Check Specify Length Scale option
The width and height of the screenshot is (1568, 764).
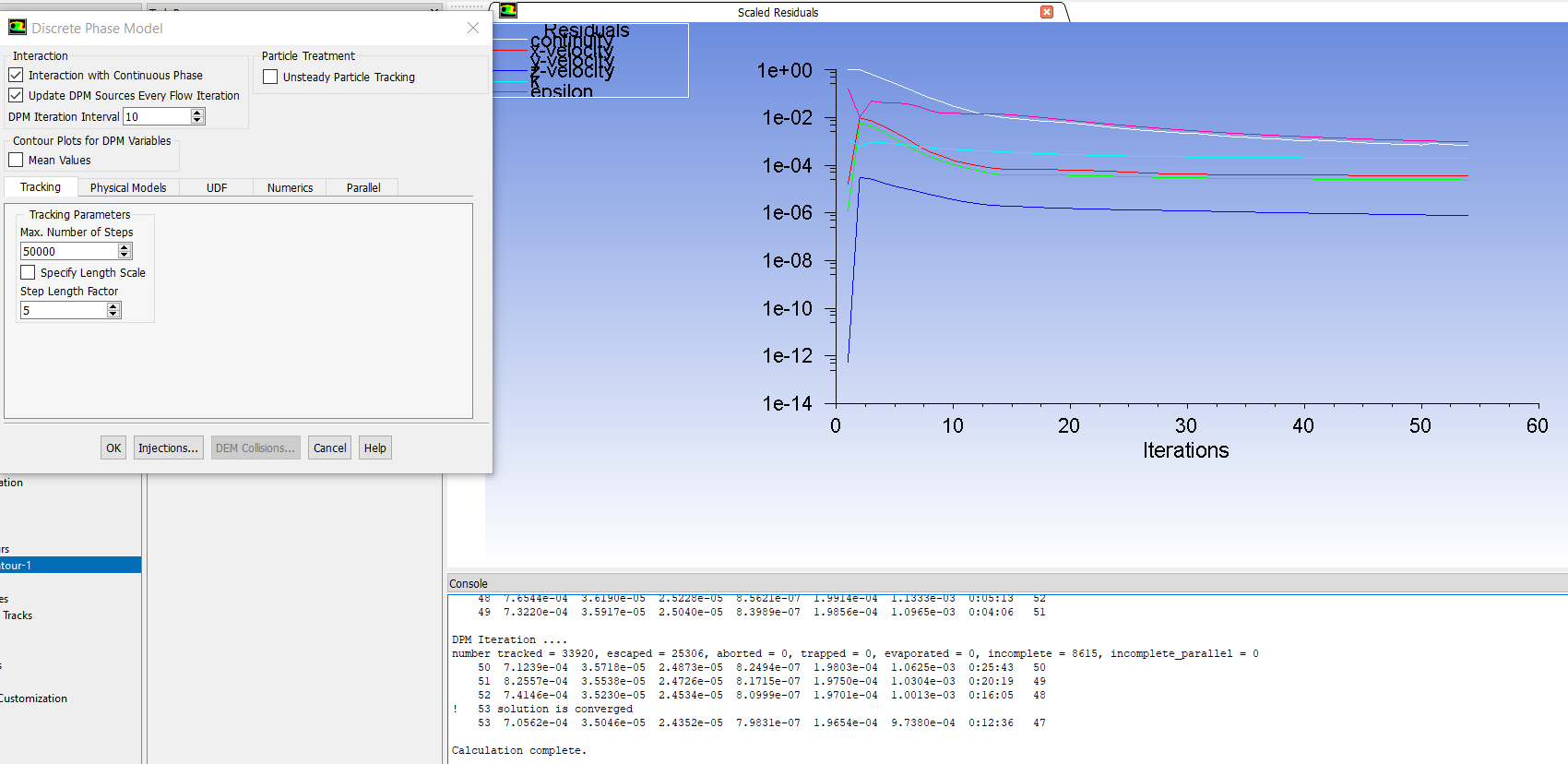tap(28, 272)
